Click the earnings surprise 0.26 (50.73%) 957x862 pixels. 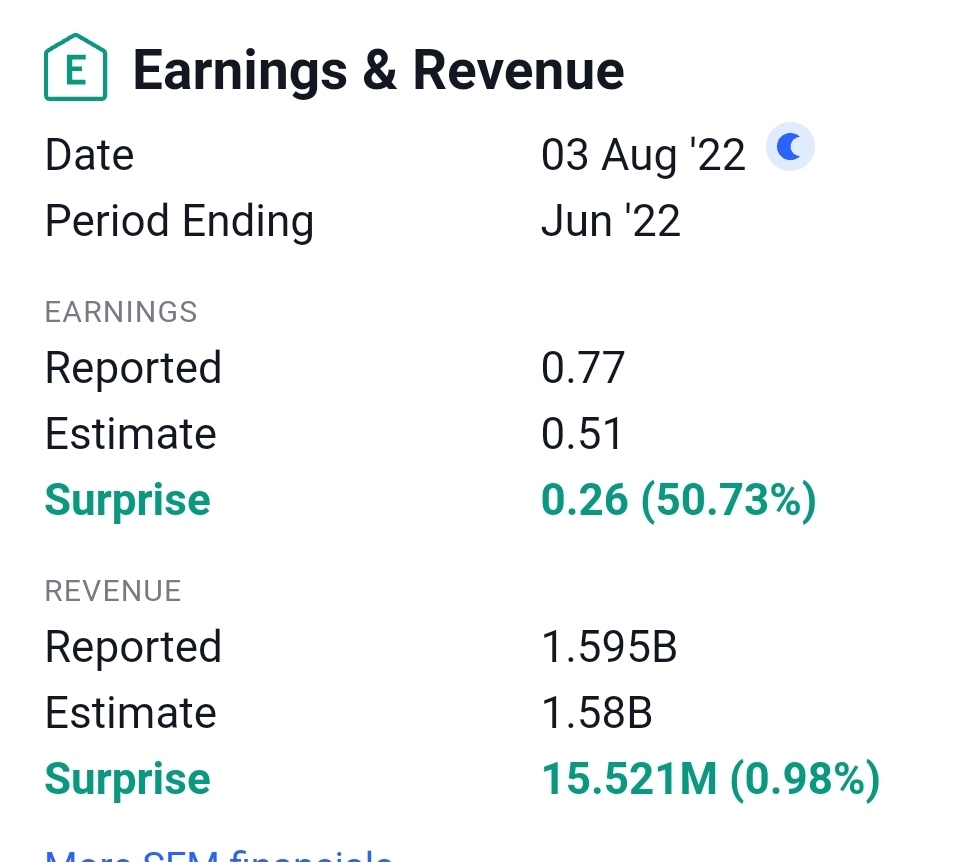(x=678, y=500)
